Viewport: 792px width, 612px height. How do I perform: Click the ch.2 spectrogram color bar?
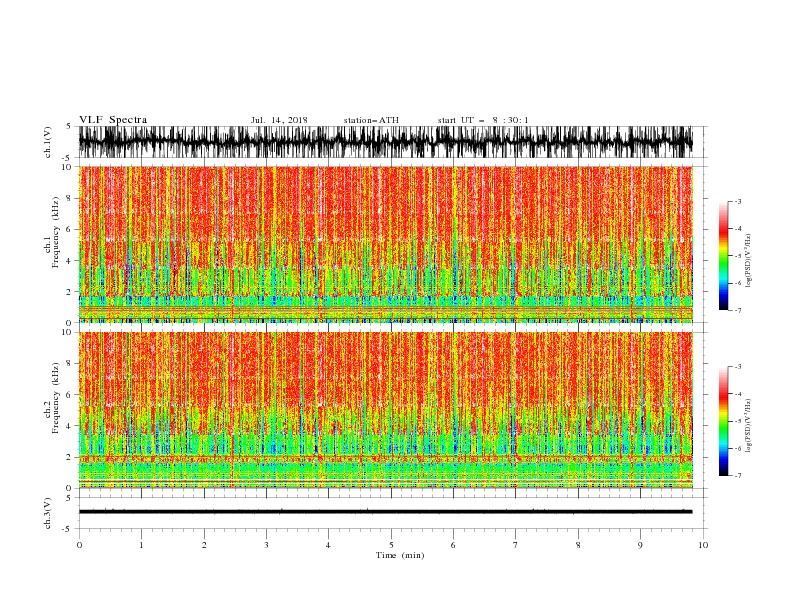(x=723, y=421)
